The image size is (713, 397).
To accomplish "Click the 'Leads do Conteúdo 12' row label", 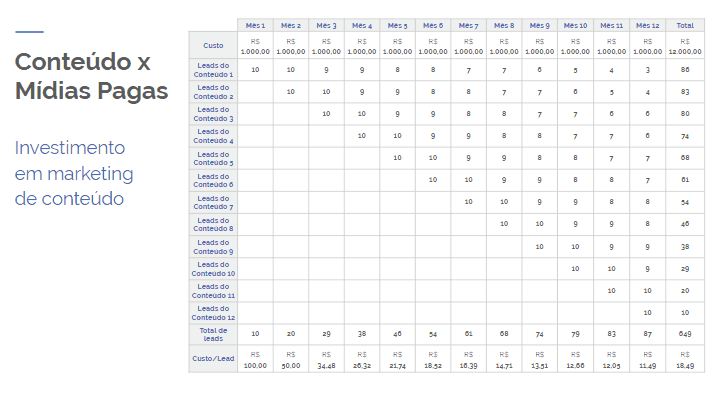I will coord(213,313).
